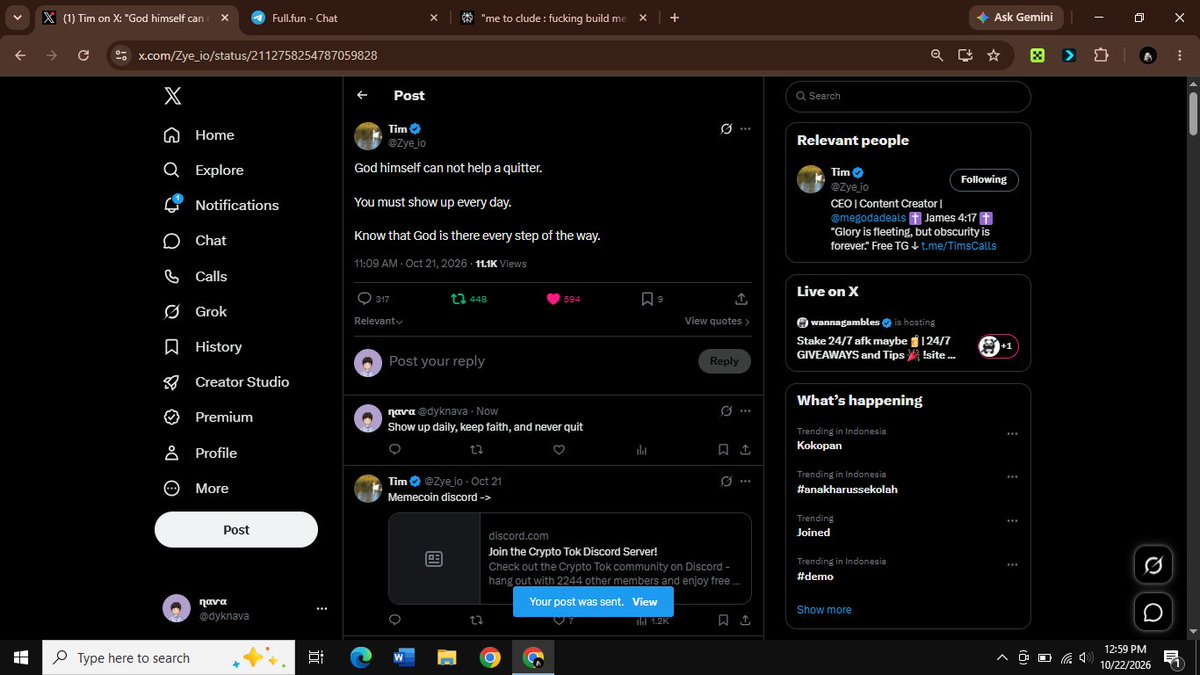Open more options for #anakharussekolah trend

(x=1012, y=477)
